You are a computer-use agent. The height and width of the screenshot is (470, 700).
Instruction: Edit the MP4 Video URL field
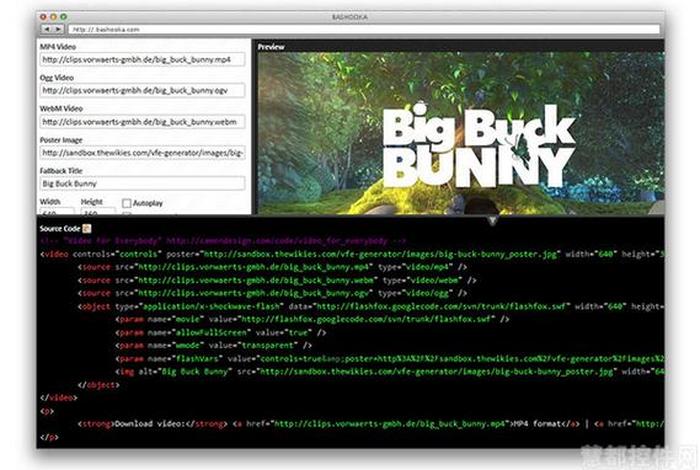(x=142, y=59)
